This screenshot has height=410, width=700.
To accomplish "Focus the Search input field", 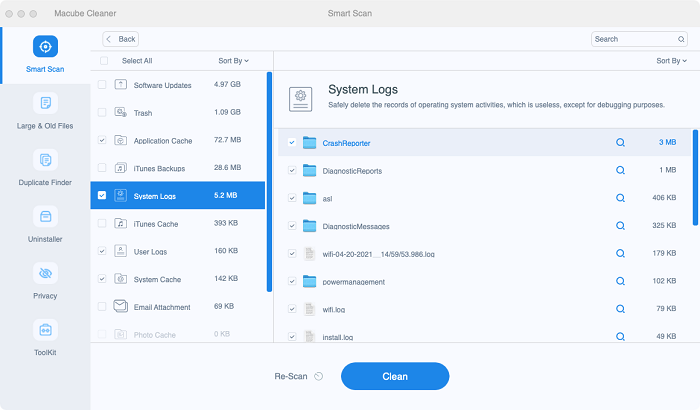I will click(x=638, y=39).
